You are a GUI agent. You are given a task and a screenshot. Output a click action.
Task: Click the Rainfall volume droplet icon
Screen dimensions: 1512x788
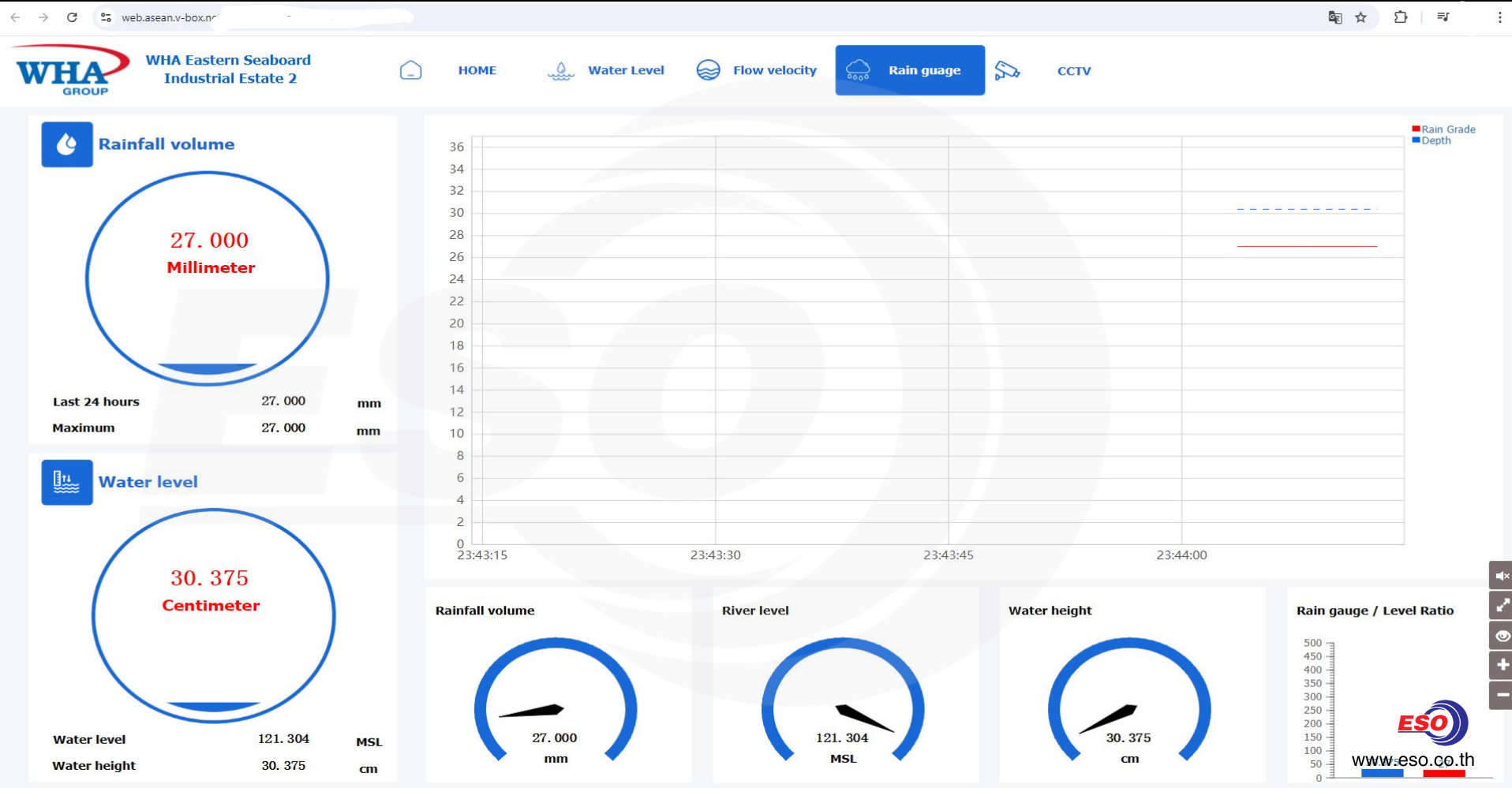click(67, 144)
